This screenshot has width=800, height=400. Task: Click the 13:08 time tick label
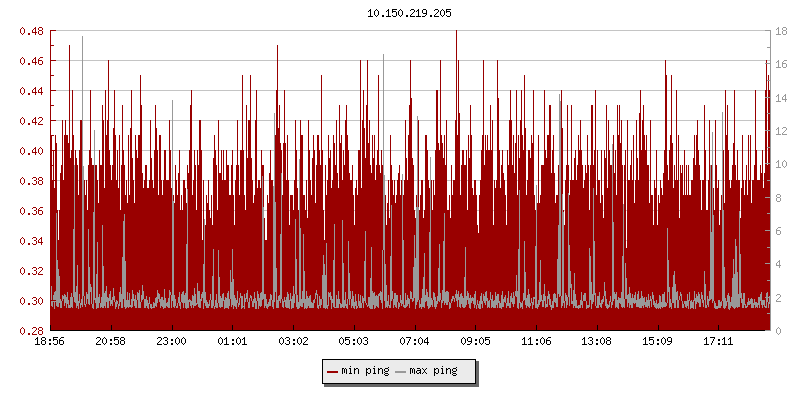click(597, 342)
